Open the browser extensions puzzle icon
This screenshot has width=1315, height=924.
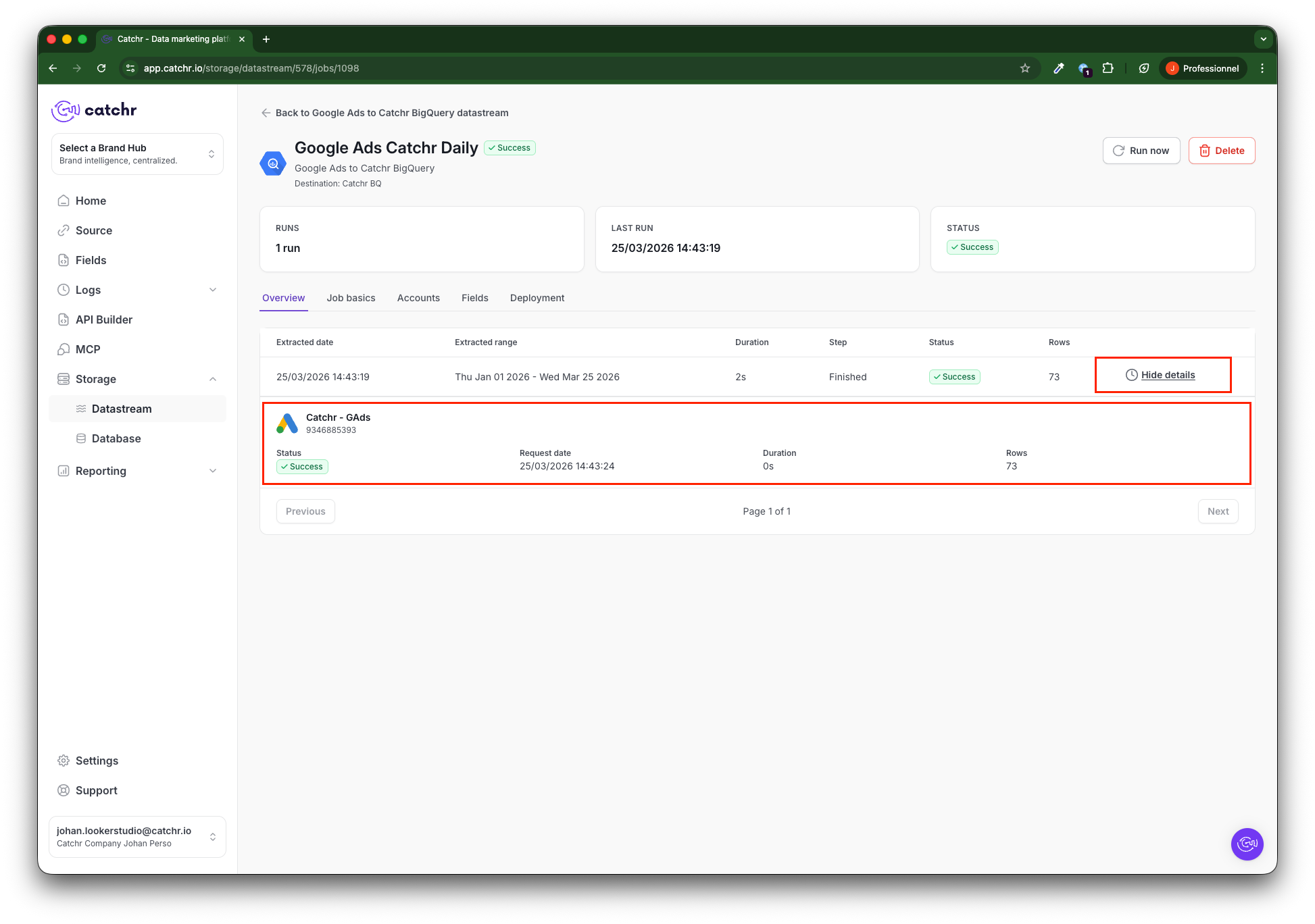click(1108, 68)
